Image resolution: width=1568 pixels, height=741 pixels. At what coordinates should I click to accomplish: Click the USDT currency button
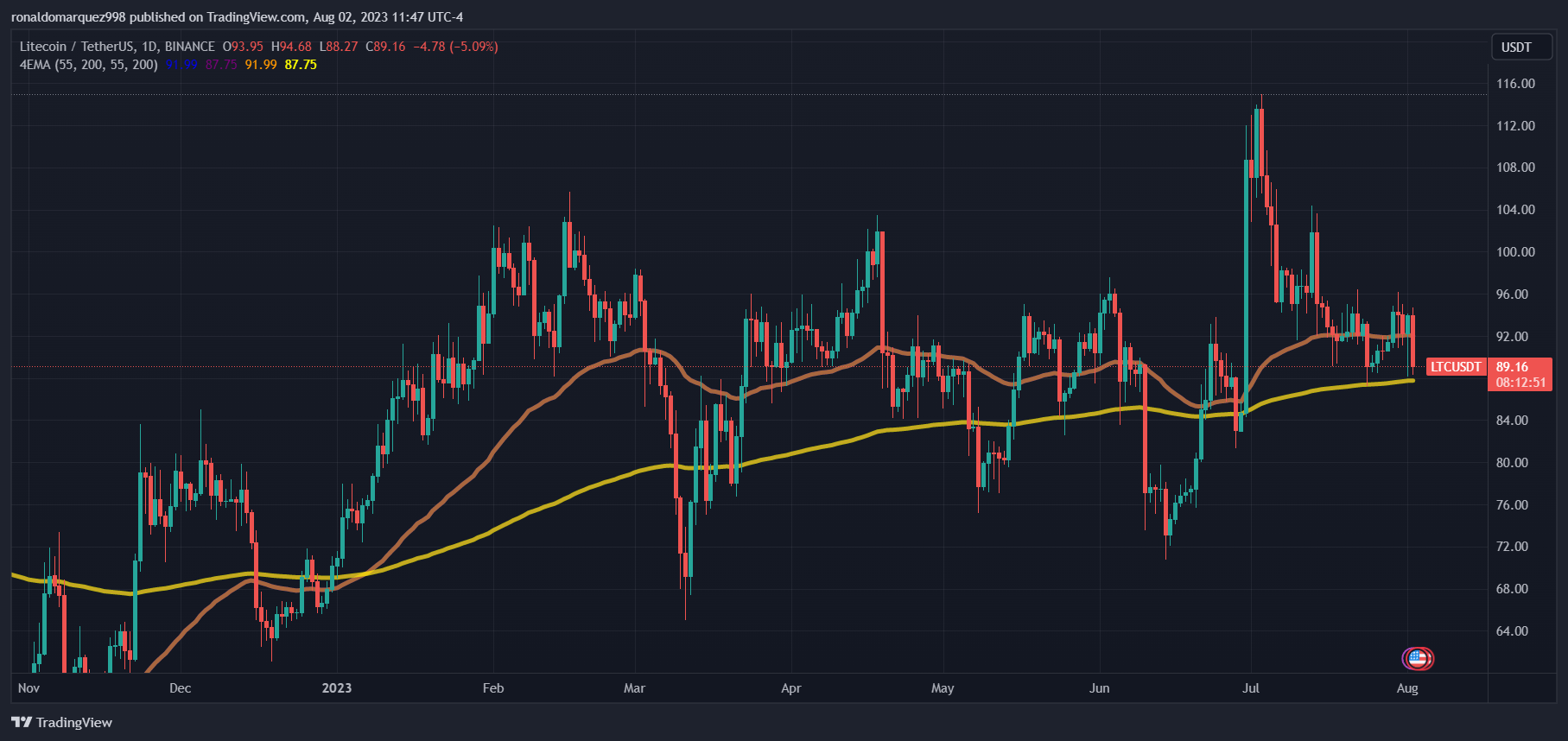click(1521, 47)
